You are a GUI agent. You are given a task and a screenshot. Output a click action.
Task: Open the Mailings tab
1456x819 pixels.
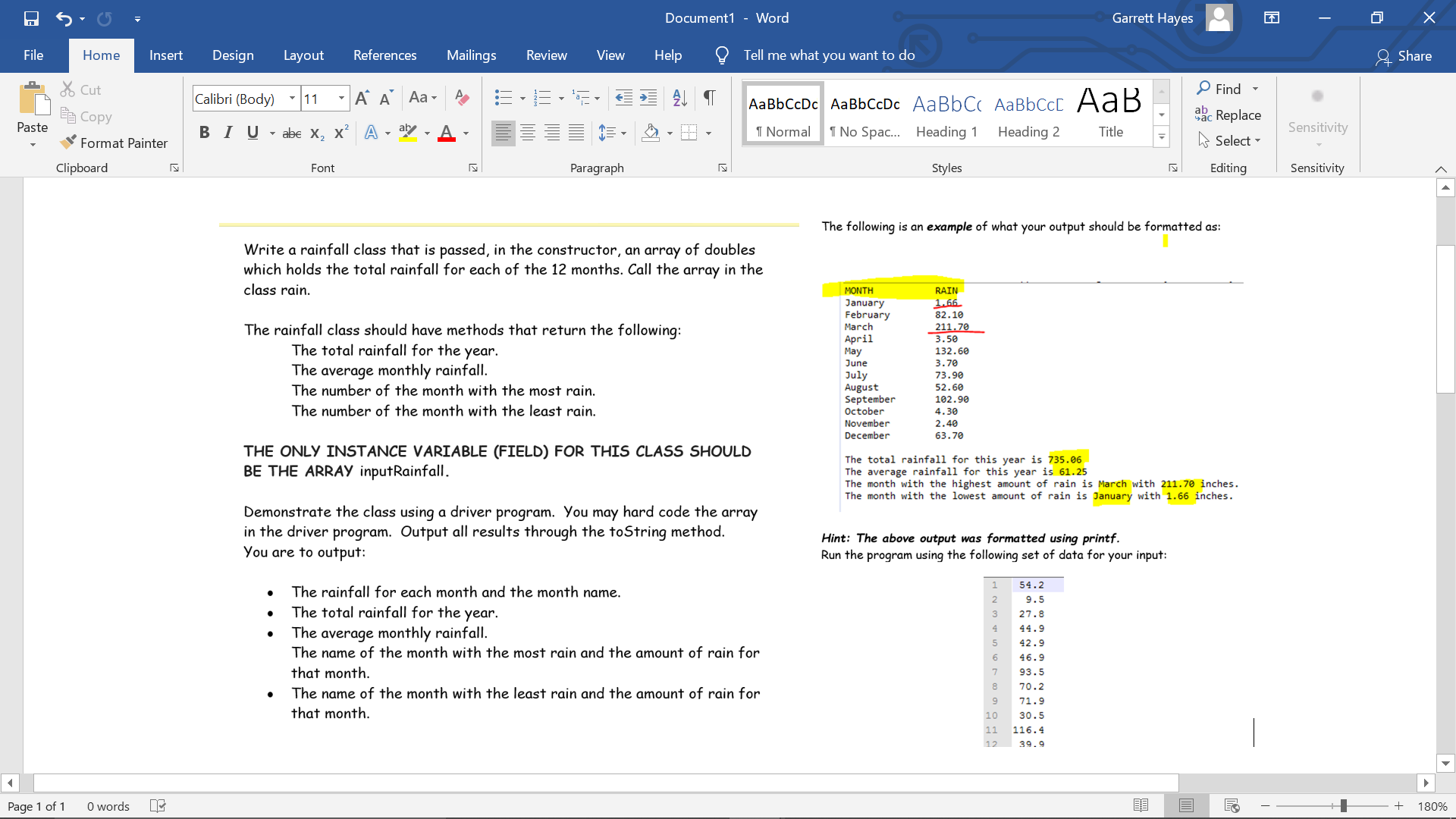point(471,55)
